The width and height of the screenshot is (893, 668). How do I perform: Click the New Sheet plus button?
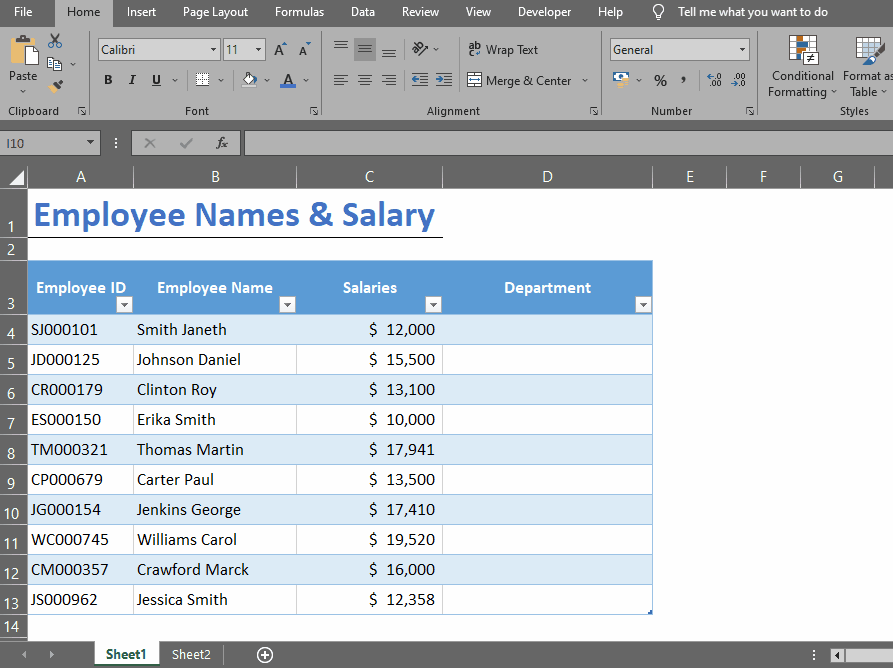264,654
